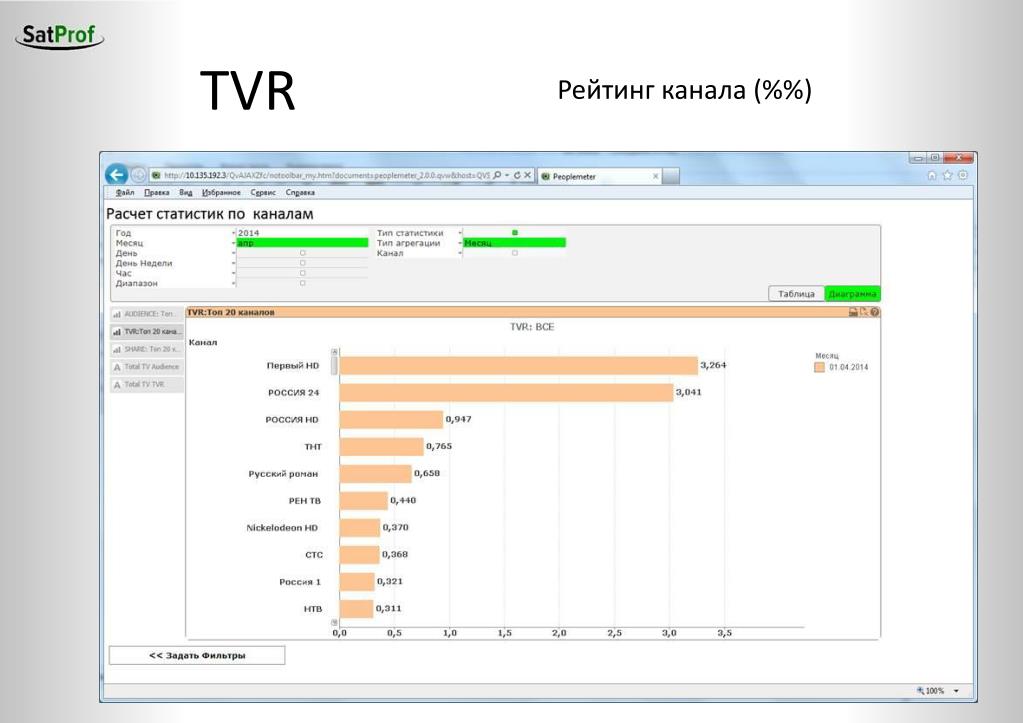This screenshot has height=723, width=1023.
Task: Open the Total TV TVR sidebar item
Action: [x=147, y=384]
